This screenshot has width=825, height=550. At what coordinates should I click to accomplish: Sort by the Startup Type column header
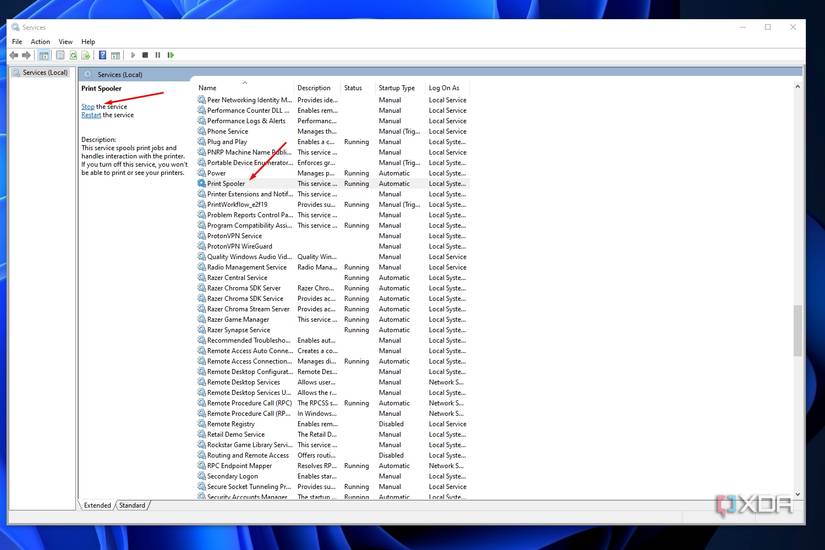click(x=399, y=88)
